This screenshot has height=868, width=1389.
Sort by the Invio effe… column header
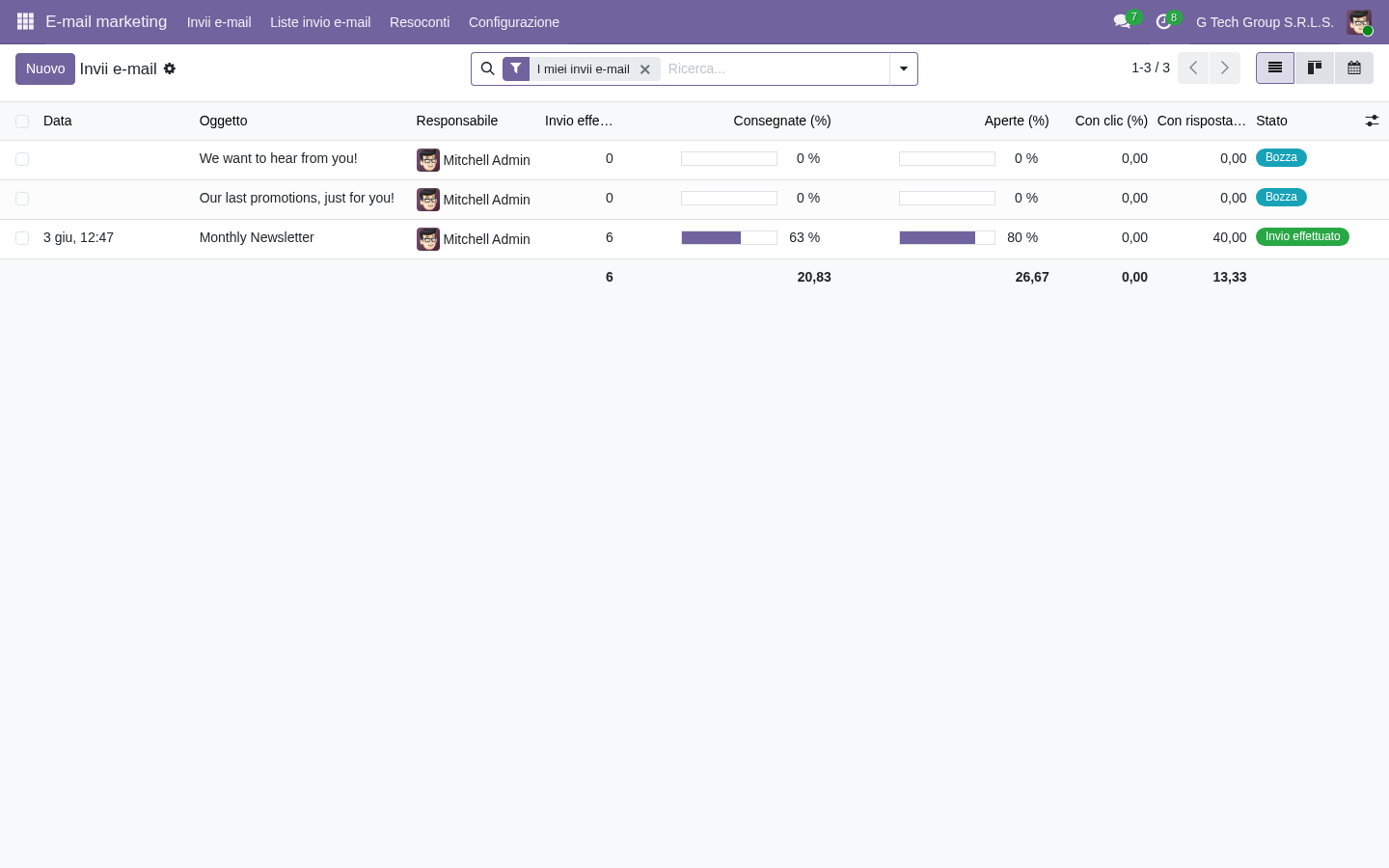point(579,121)
